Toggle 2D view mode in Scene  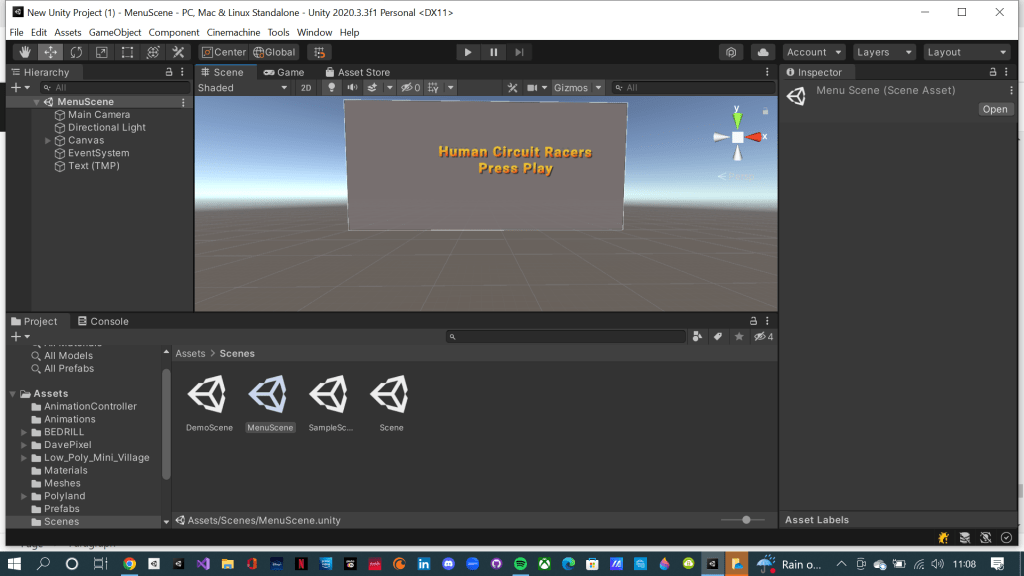click(306, 88)
